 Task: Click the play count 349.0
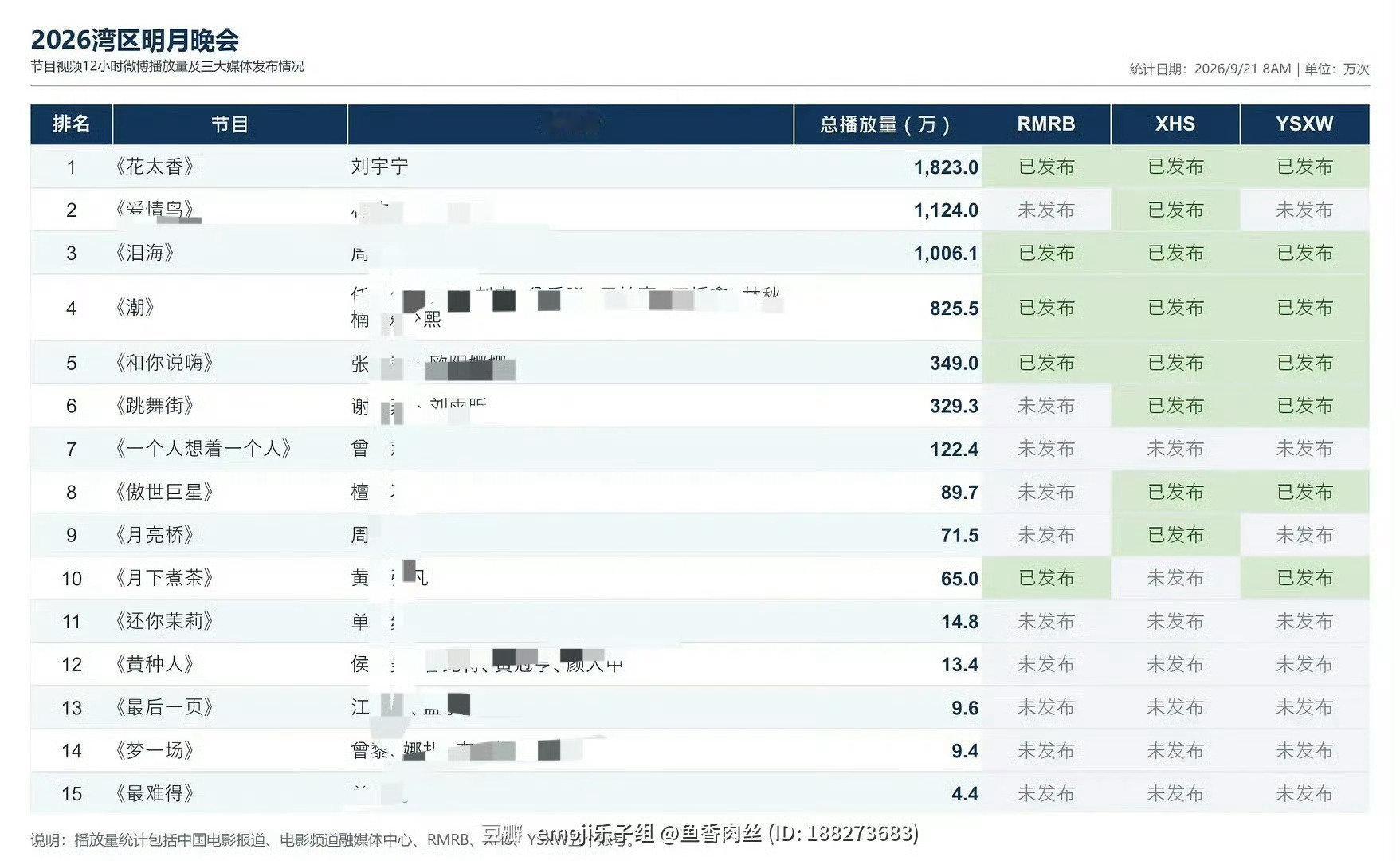(954, 364)
